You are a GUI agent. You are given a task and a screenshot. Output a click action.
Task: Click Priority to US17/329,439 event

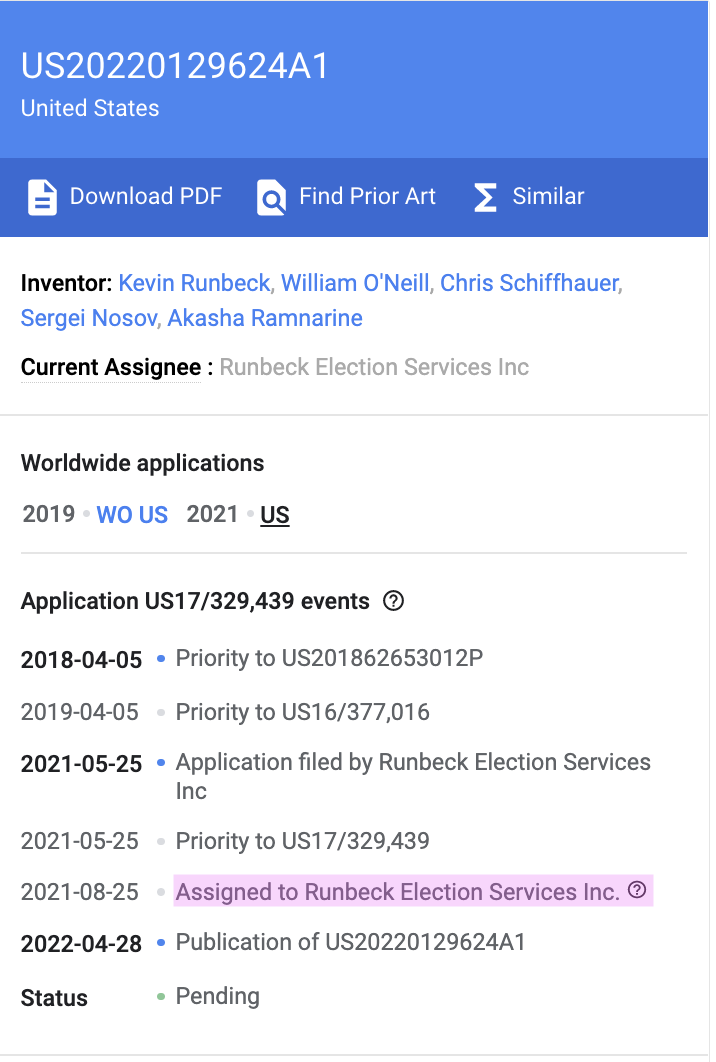303,841
